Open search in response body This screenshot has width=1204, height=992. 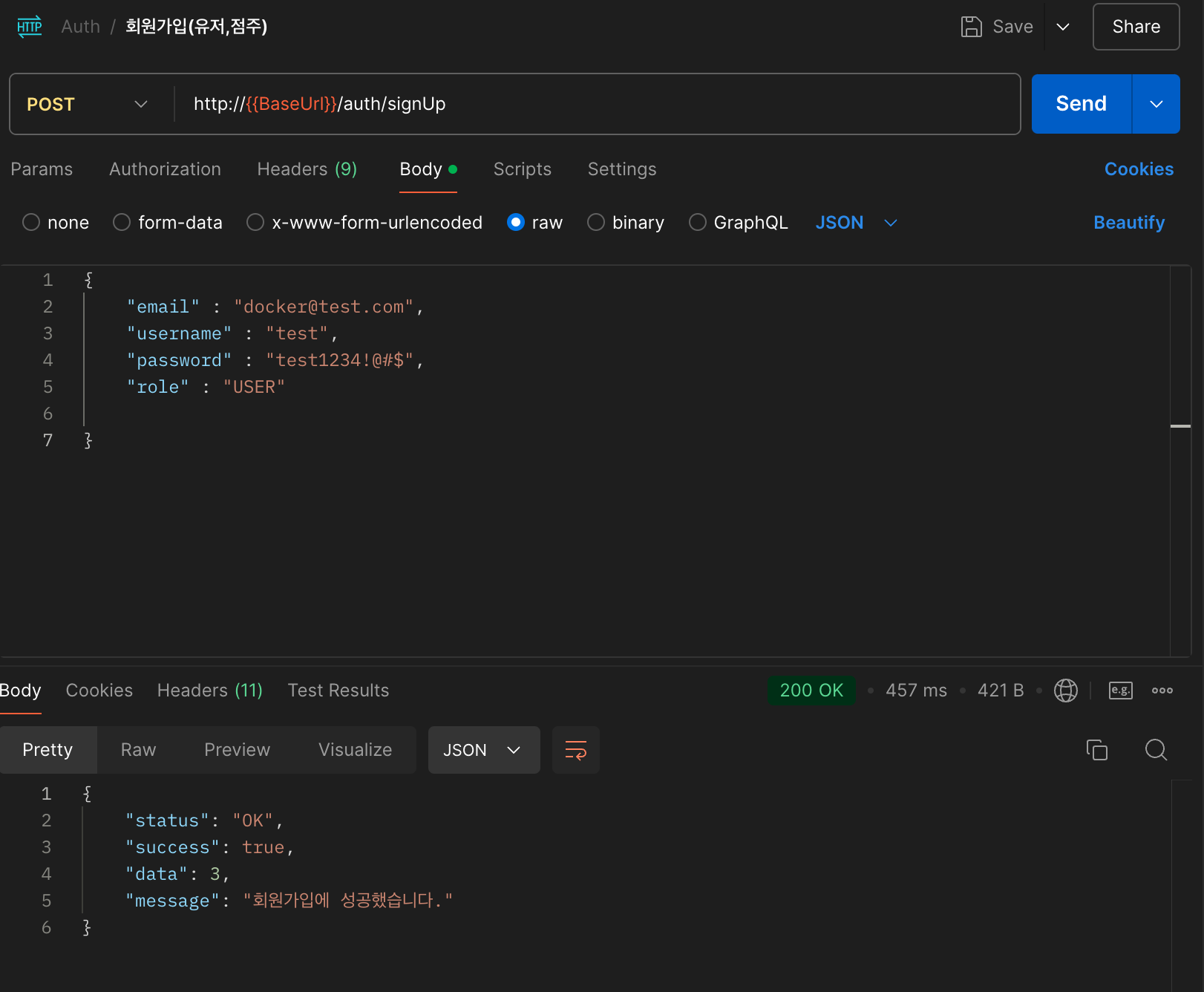pos(1156,750)
